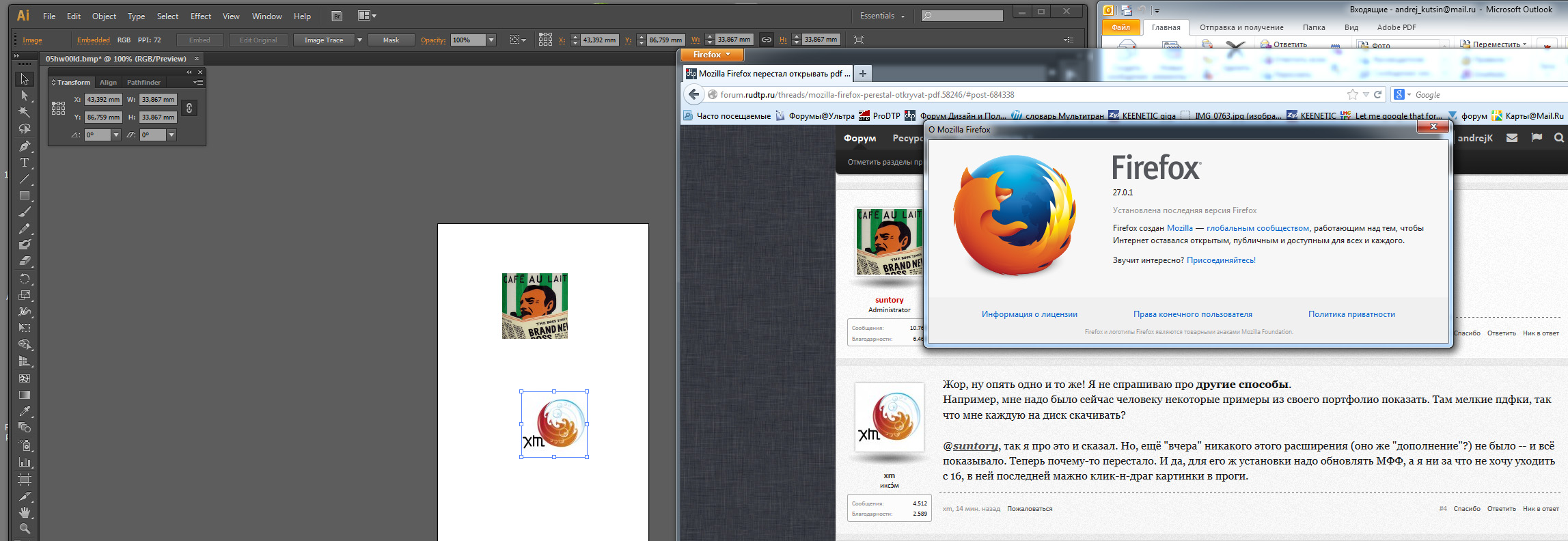
Task: Open the rotate angle dropdown in Transform panel
Action: tap(116, 135)
